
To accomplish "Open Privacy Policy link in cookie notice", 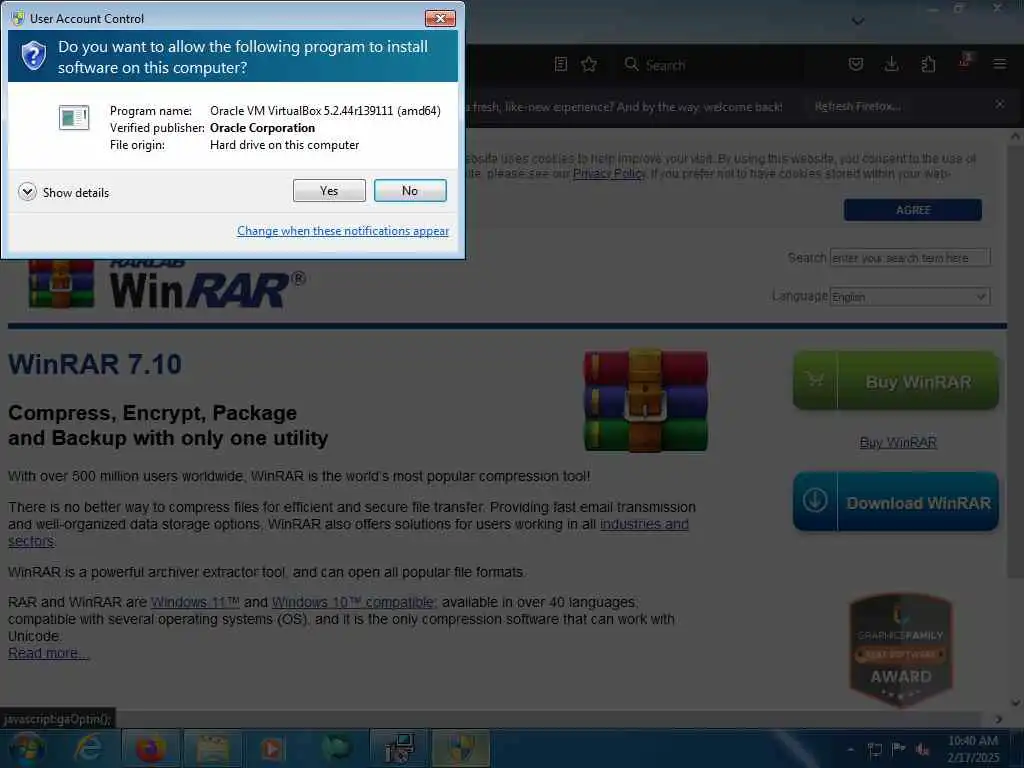I will point(609,174).
